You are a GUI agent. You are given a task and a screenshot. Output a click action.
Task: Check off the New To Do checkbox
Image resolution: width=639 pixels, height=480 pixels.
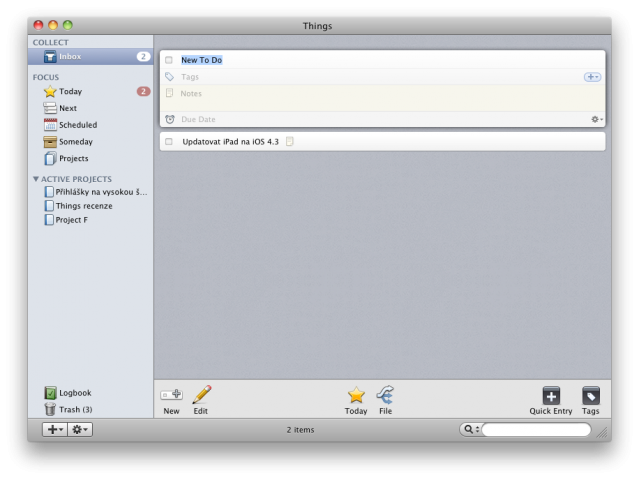169,60
